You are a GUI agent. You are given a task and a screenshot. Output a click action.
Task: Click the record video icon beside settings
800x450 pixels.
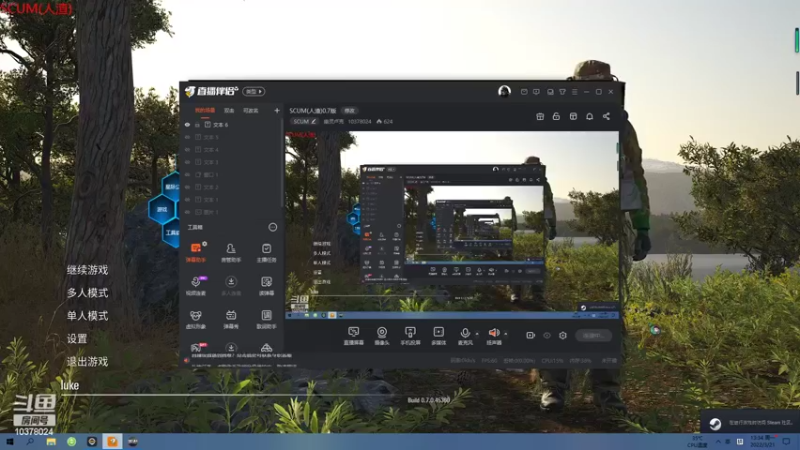(531, 335)
